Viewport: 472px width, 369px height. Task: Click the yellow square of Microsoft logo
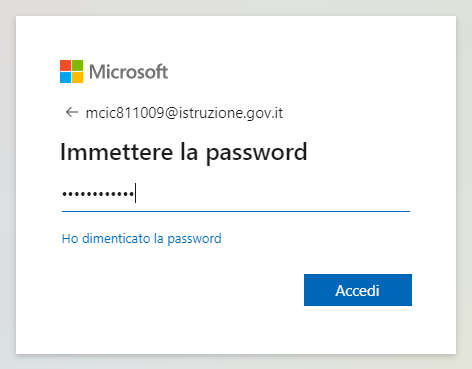(78, 77)
